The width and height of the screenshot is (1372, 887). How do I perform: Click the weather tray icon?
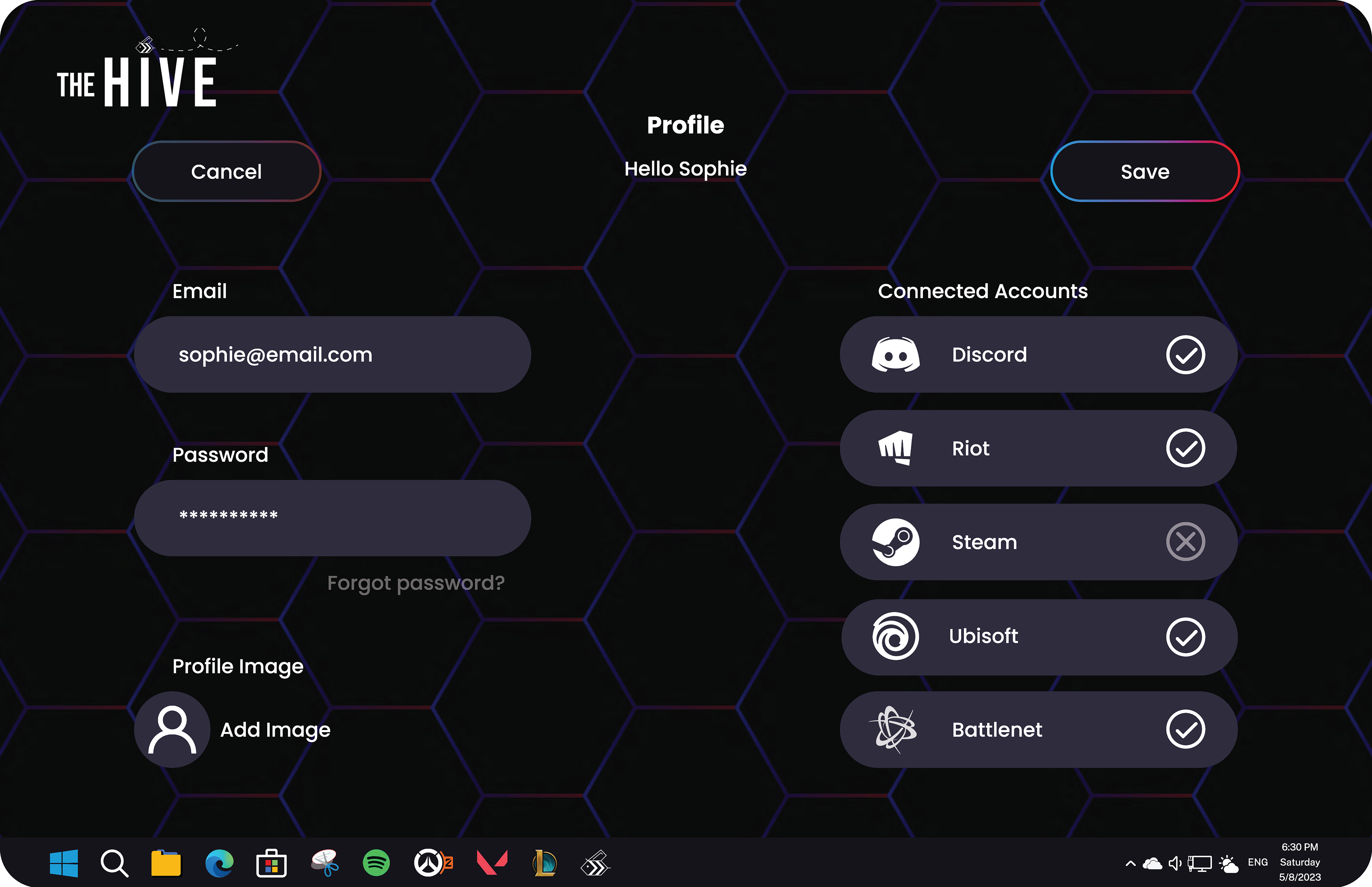1229,863
